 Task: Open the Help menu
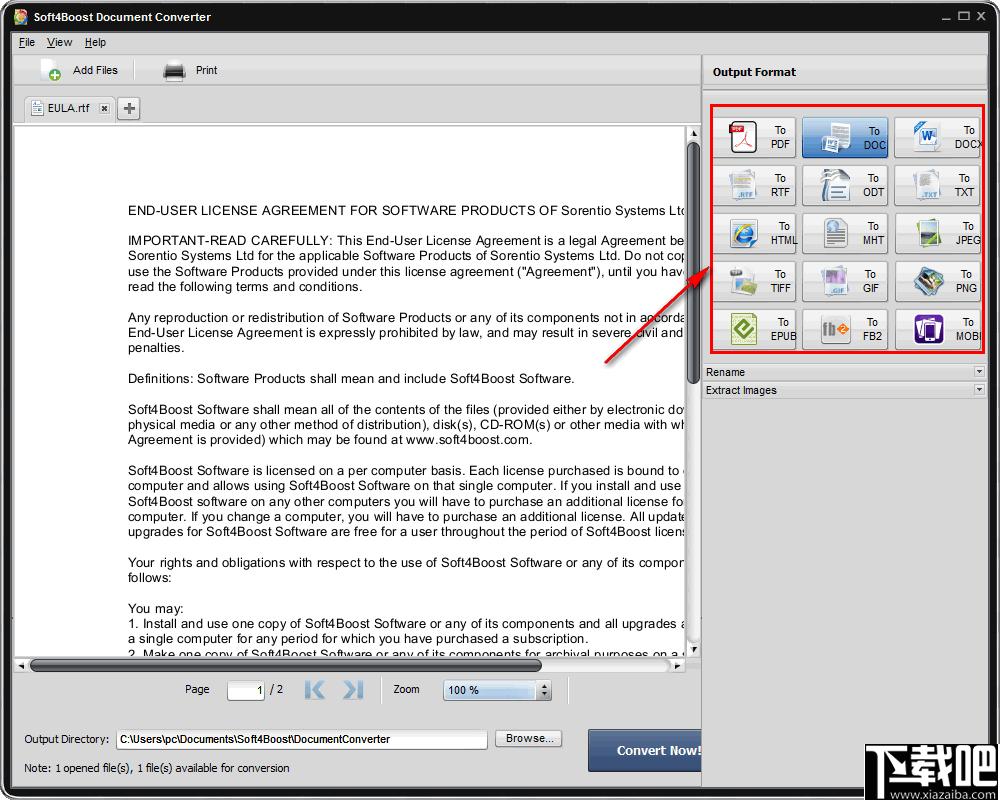pos(95,42)
